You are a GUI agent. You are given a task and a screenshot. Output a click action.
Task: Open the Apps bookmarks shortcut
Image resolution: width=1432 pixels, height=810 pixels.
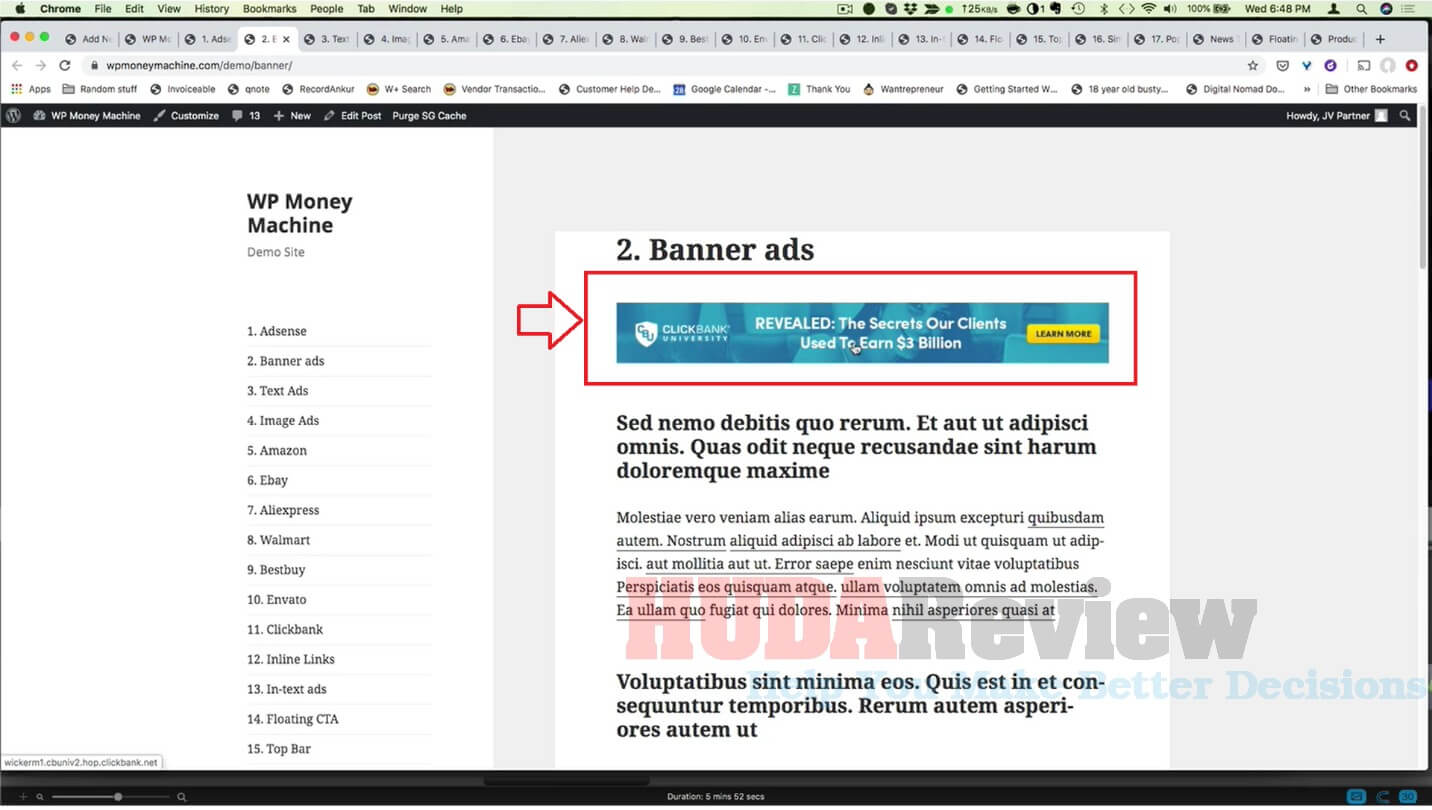[x=31, y=89]
